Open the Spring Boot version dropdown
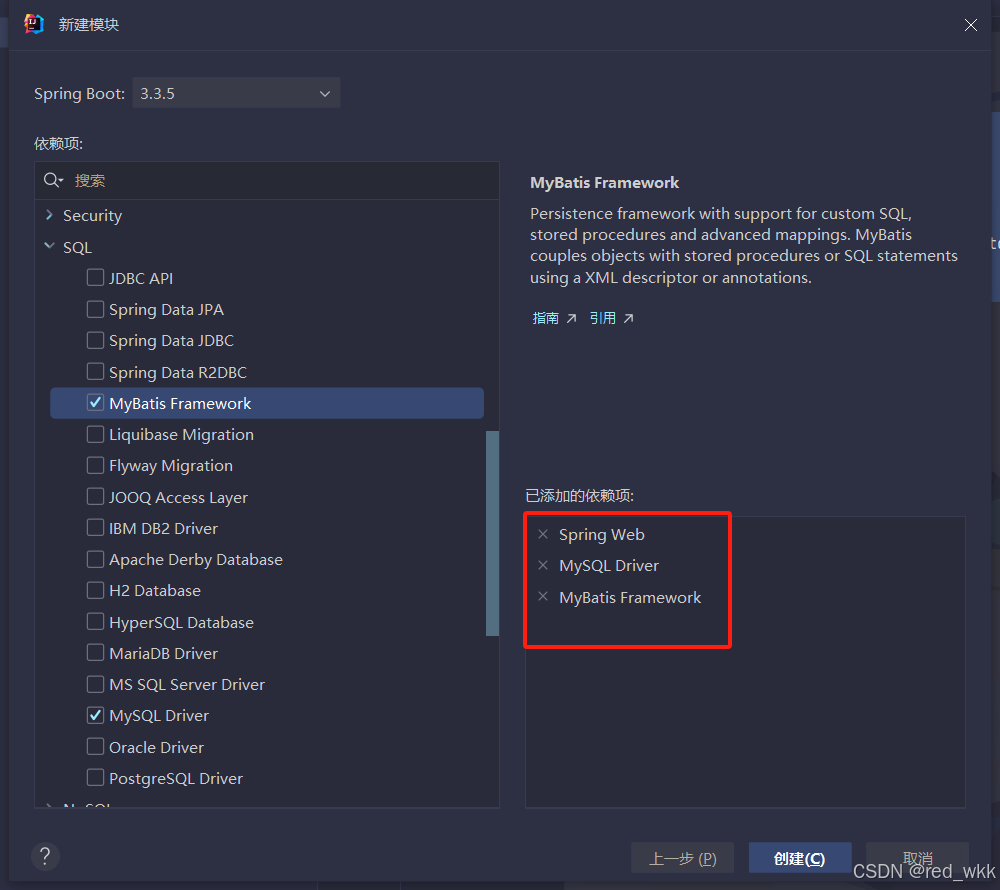Image resolution: width=1000 pixels, height=890 pixels. (236, 93)
